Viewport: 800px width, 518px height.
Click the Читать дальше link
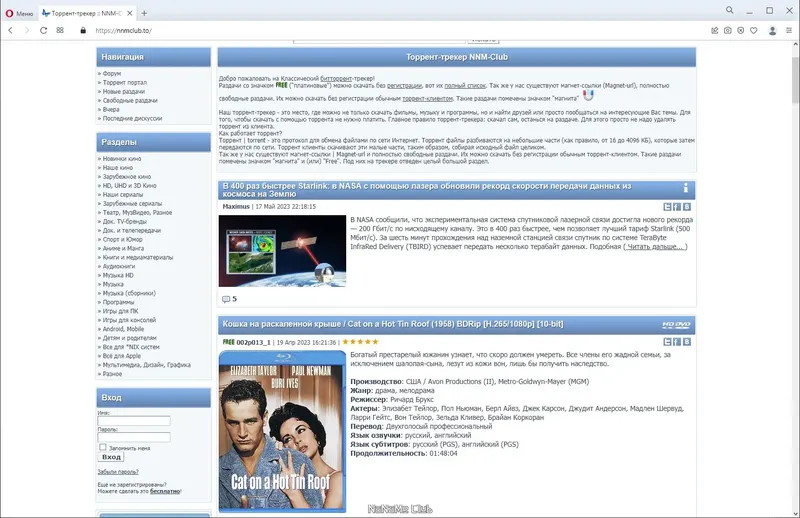pyautogui.click(x=656, y=246)
